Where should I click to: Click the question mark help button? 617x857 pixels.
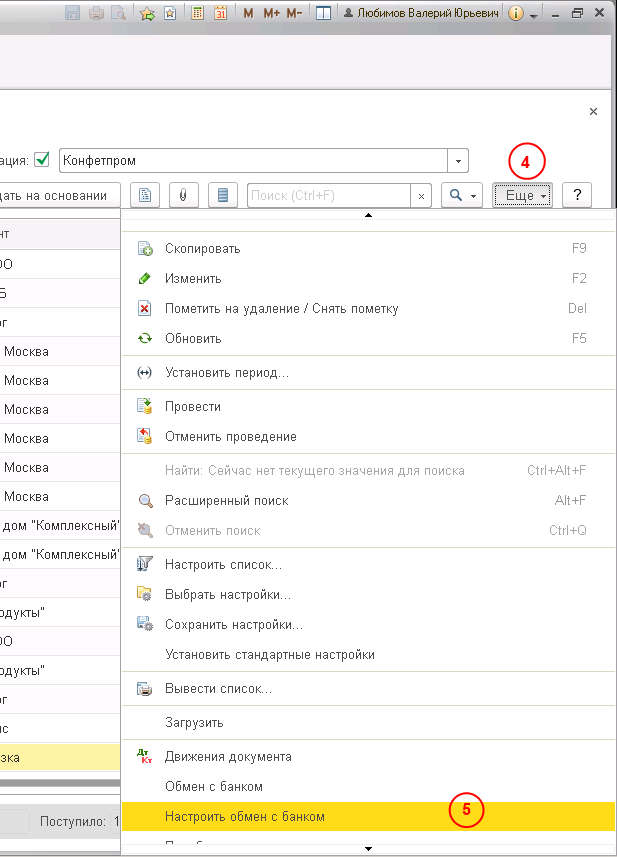click(577, 196)
